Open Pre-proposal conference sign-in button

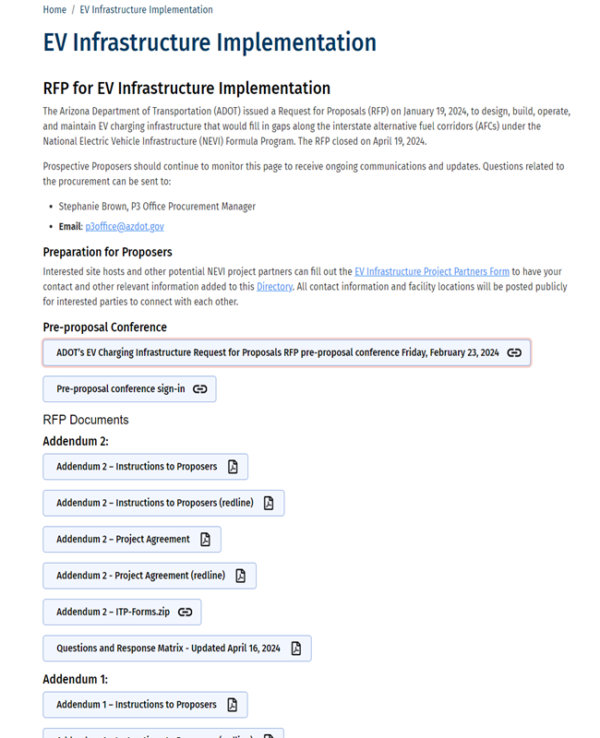[x=120, y=389]
